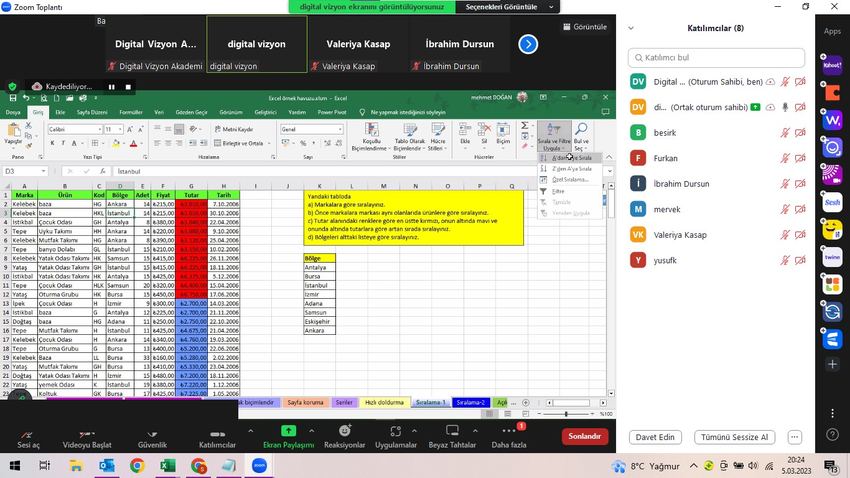Select Özel Sıralama menu entry

pos(569,179)
